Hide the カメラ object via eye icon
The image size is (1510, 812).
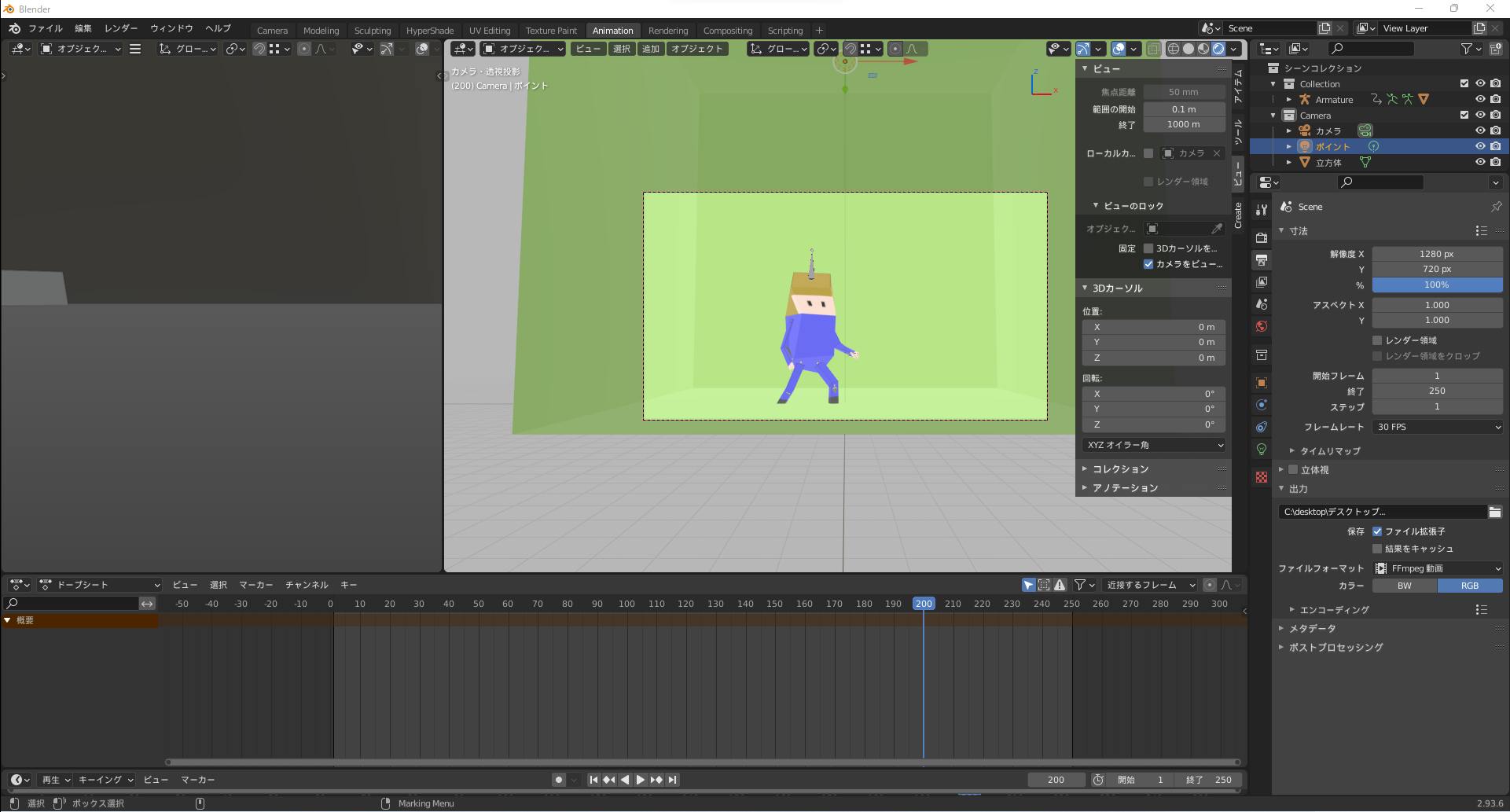tap(1480, 130)
